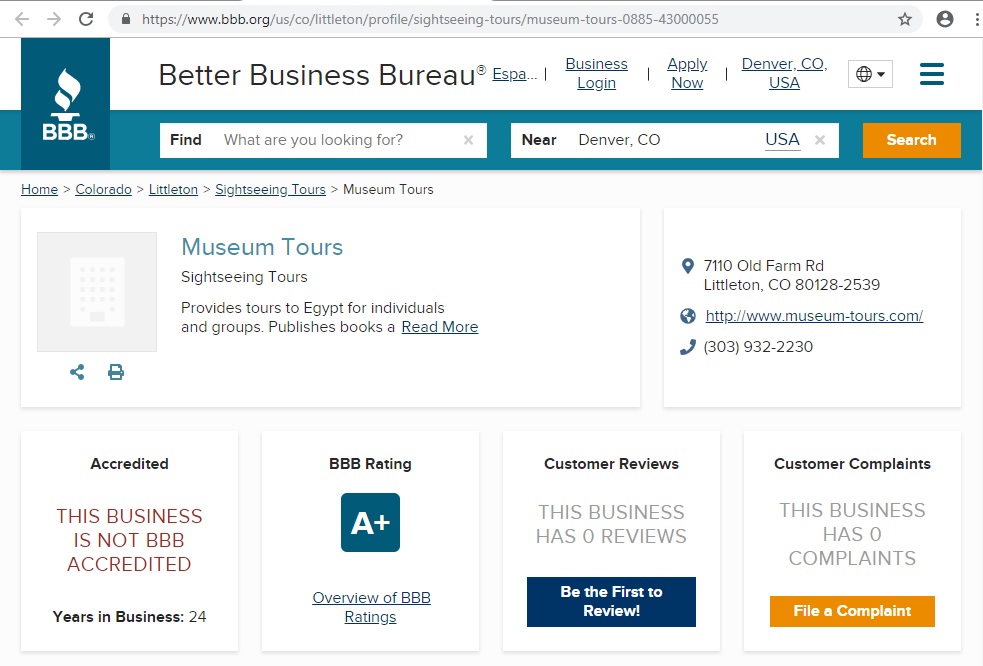Clear the Near location with X

tap(819, 140)
